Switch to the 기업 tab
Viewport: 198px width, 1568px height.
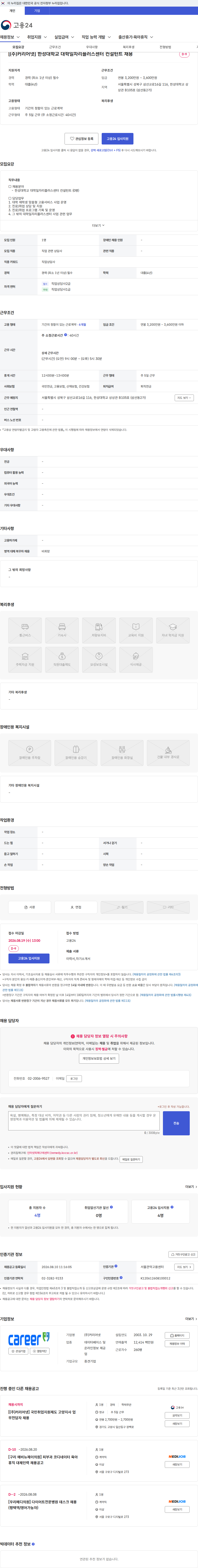(x=37, y=10)
